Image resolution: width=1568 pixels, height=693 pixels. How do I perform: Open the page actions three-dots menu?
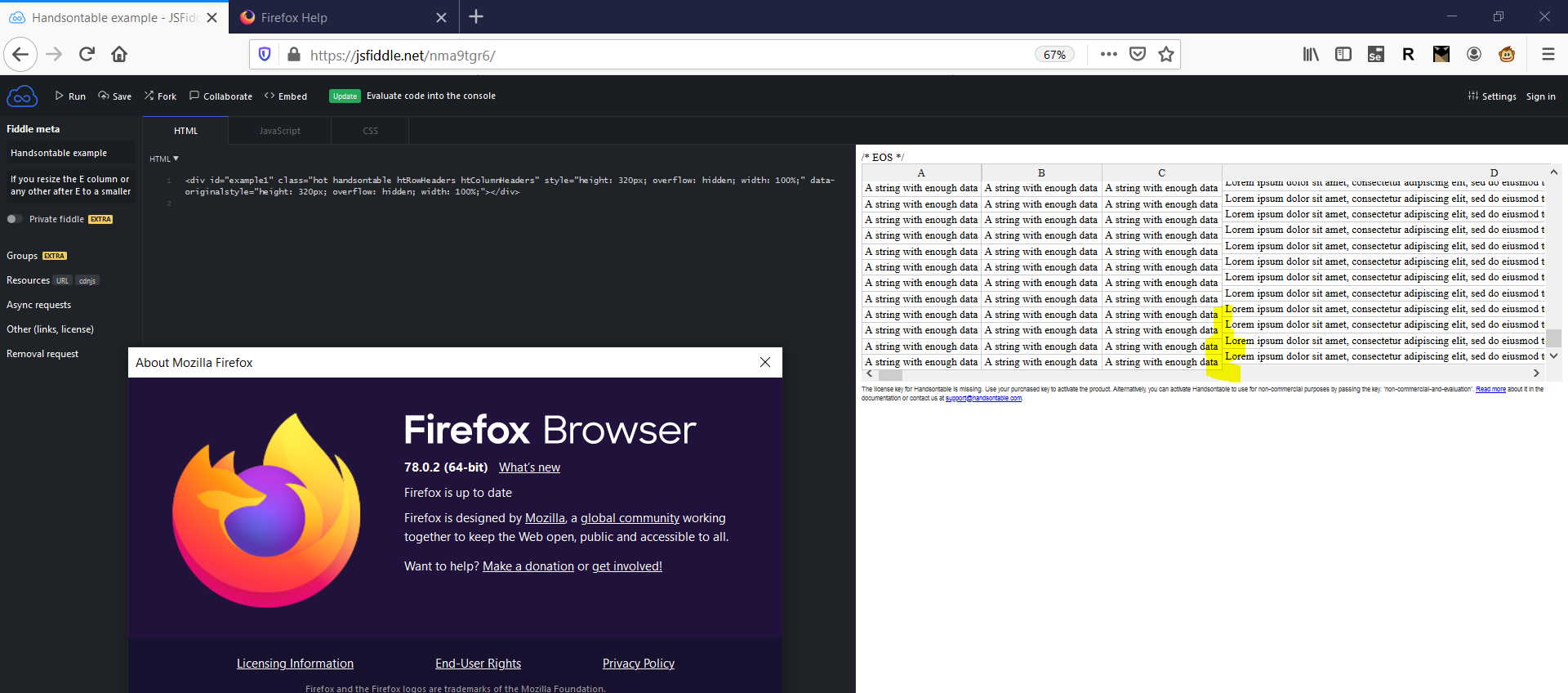[1108, 54]
